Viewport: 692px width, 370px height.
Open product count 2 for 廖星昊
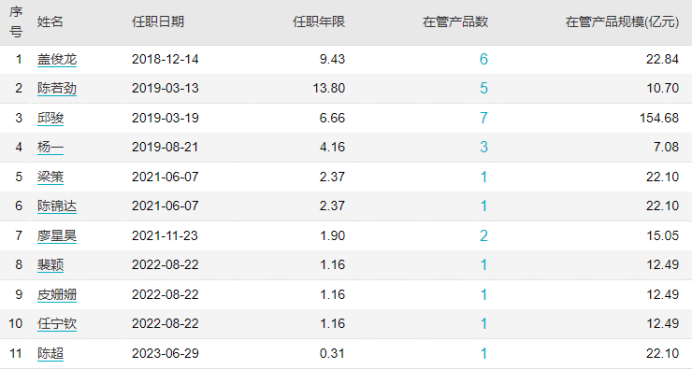(x=484, y=235)
